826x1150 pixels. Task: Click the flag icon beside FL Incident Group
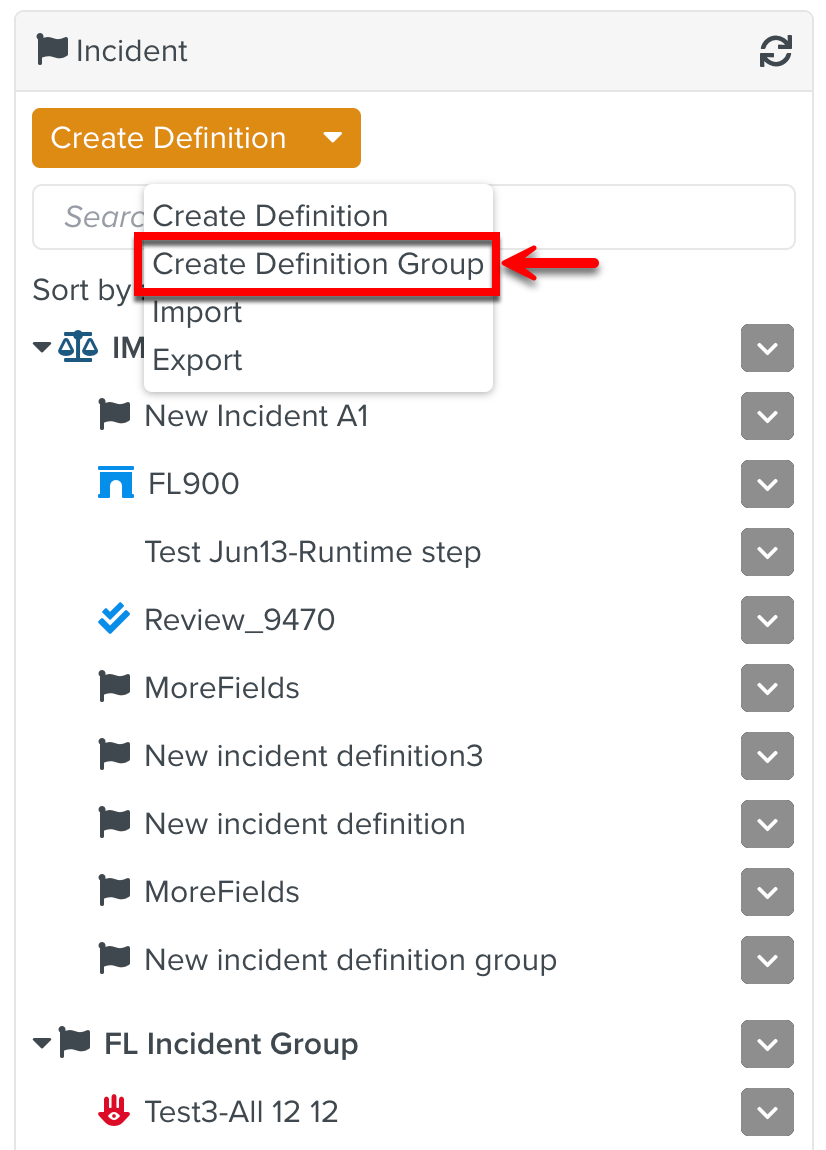click(78, 1044)
